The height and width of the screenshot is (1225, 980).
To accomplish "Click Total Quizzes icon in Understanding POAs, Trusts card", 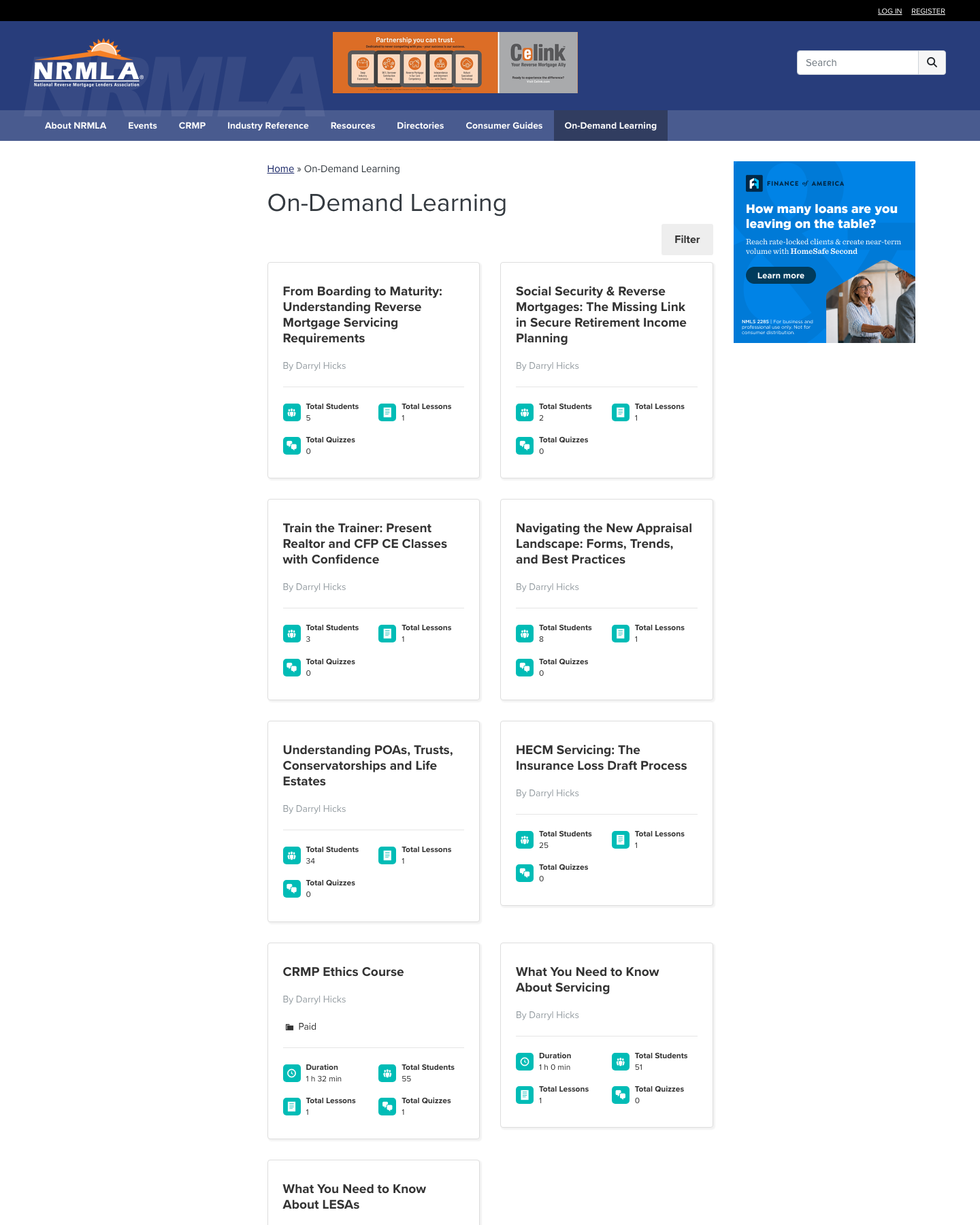I will (x=292, y=889).
